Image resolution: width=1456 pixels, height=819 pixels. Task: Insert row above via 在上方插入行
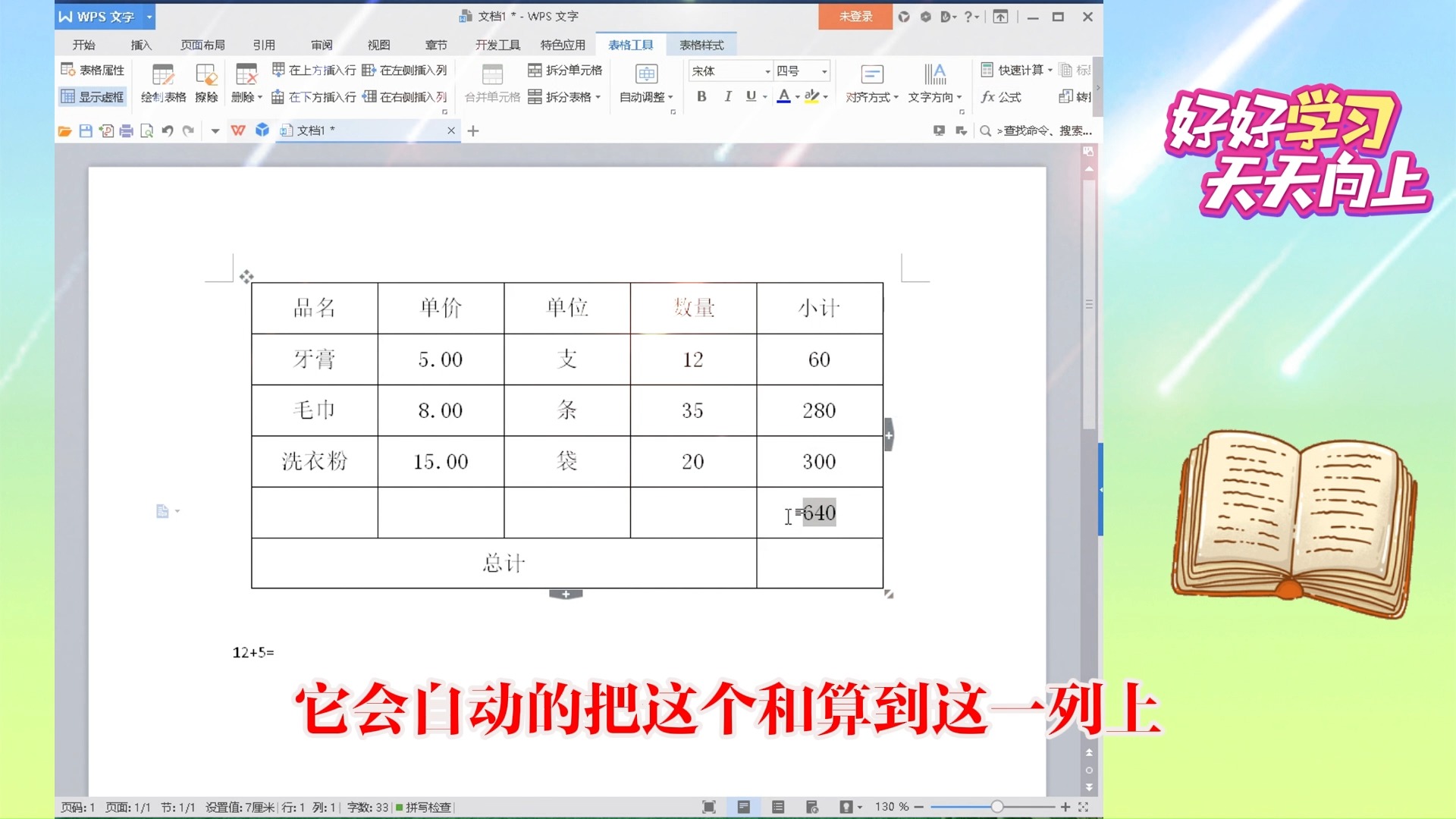(314, 70)
